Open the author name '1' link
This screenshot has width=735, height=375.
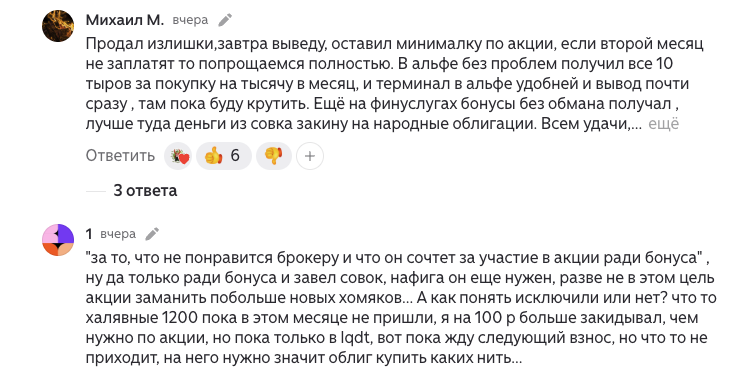89,234
